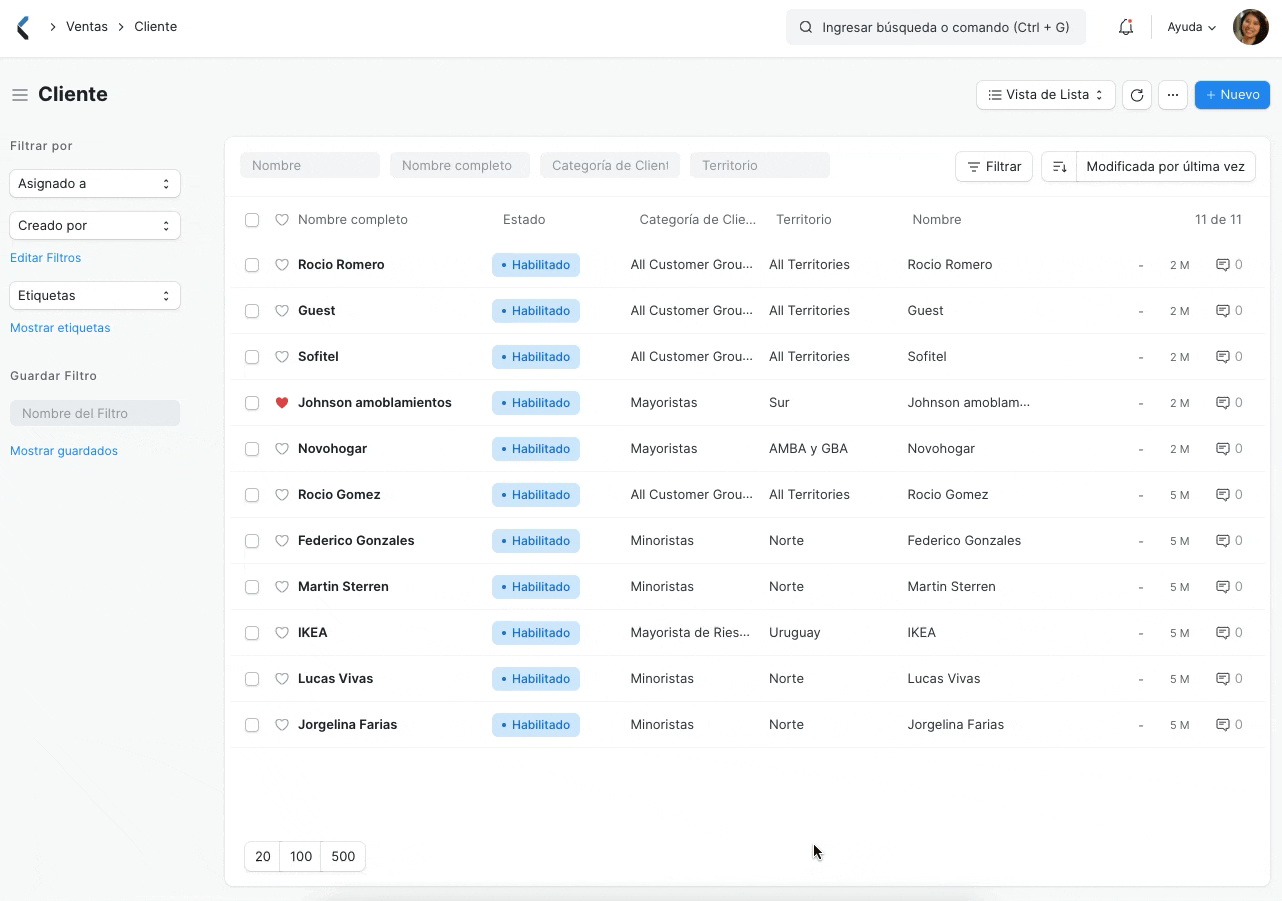
Task: Open the Asignado a dropdown
Action: (95, 184)
